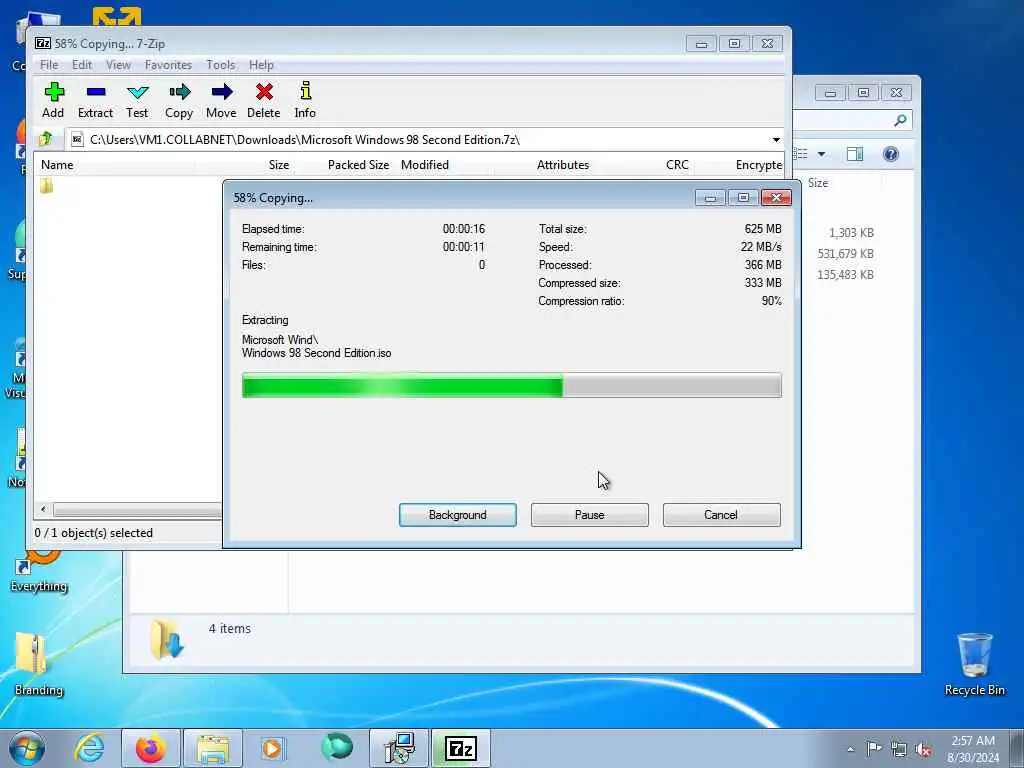Click the Windows Start button
The height and width of the screenshot is (768, 1024).
[26, 748]
